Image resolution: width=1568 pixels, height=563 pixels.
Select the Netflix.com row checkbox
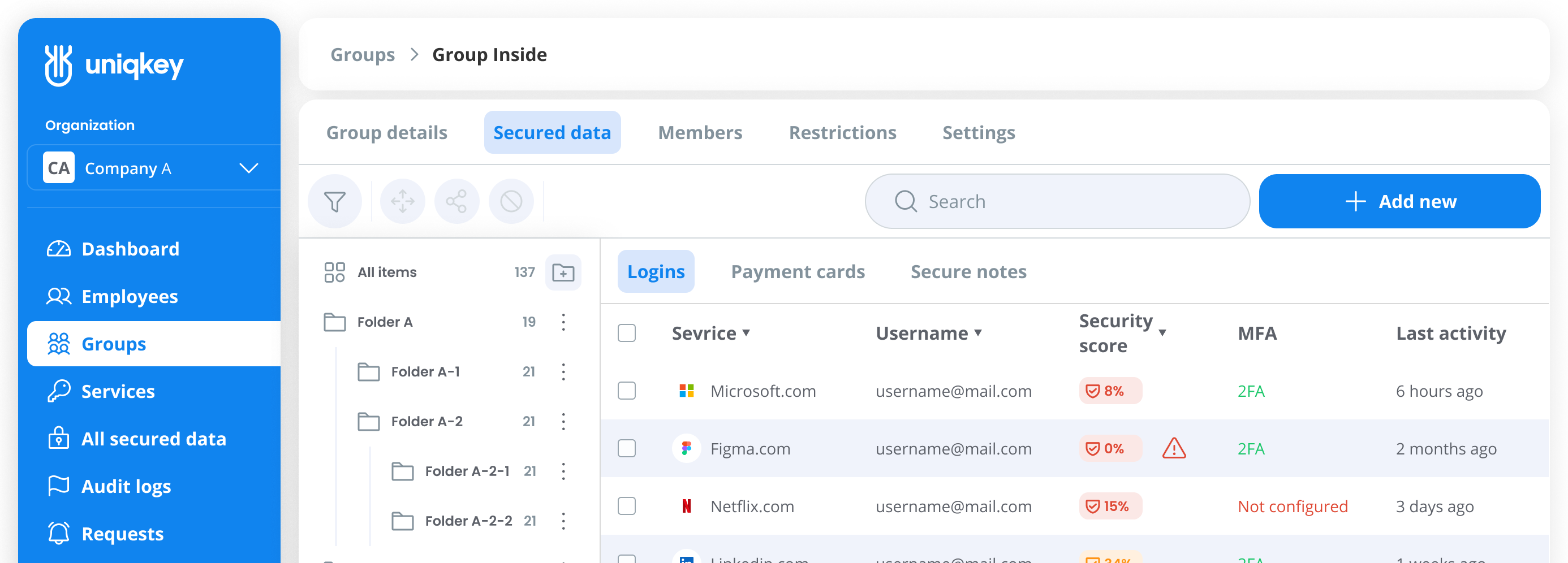626,506
